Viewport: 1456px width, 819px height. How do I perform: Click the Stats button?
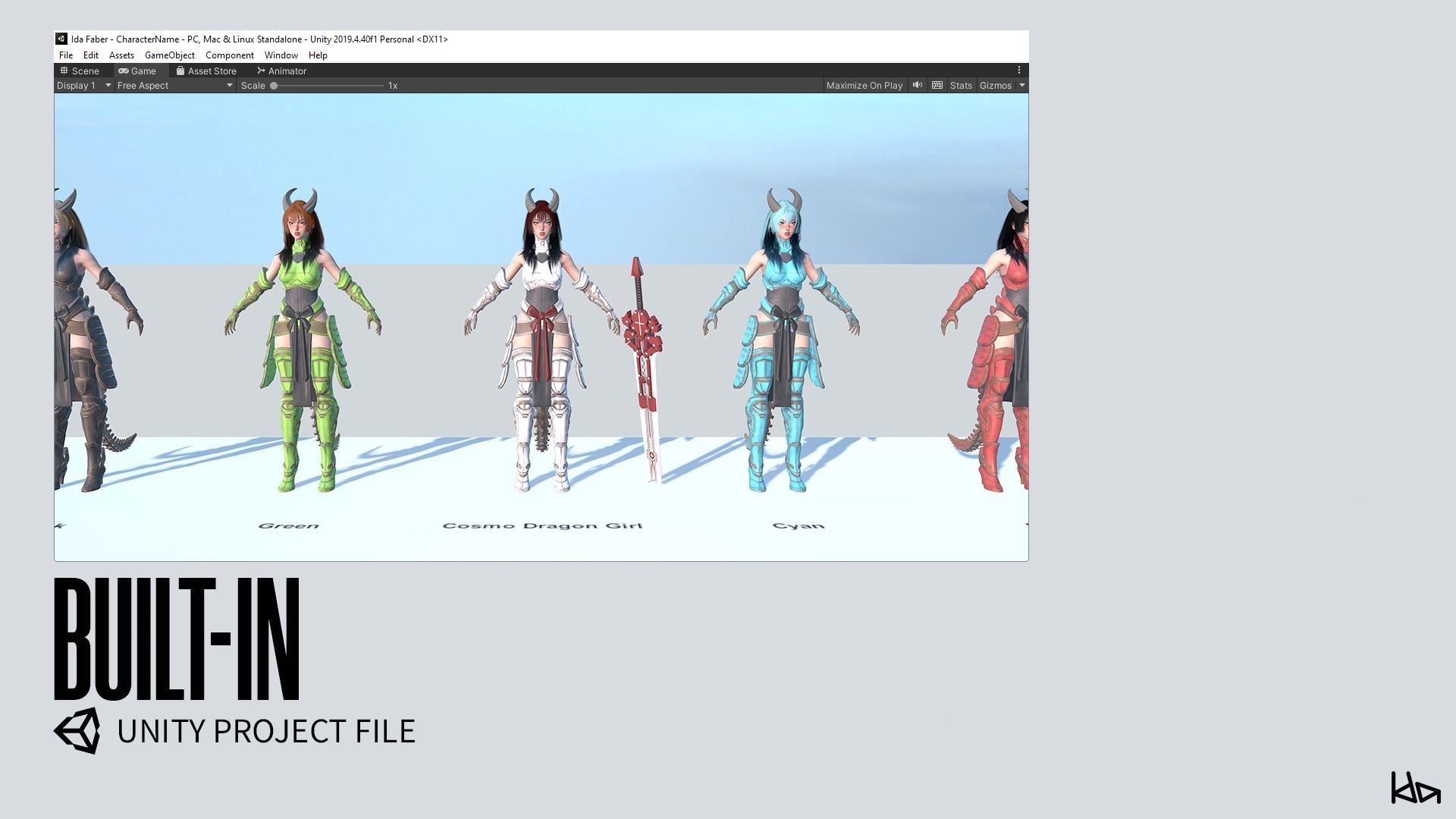(x=960, y=85)
